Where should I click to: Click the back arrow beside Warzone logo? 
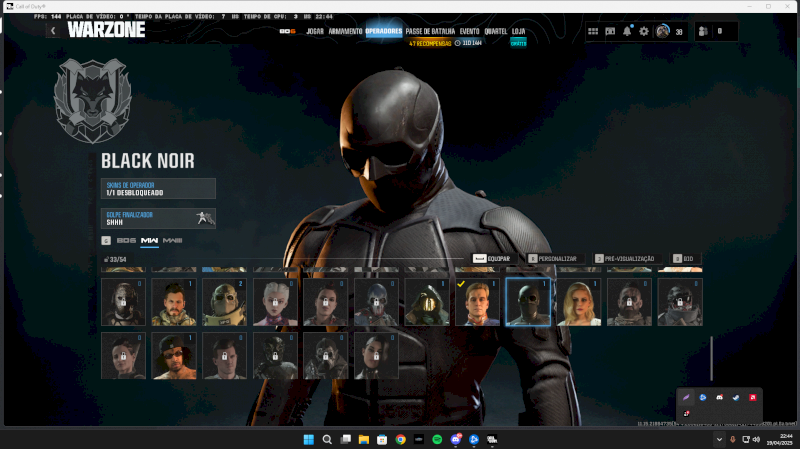(53, 31)
